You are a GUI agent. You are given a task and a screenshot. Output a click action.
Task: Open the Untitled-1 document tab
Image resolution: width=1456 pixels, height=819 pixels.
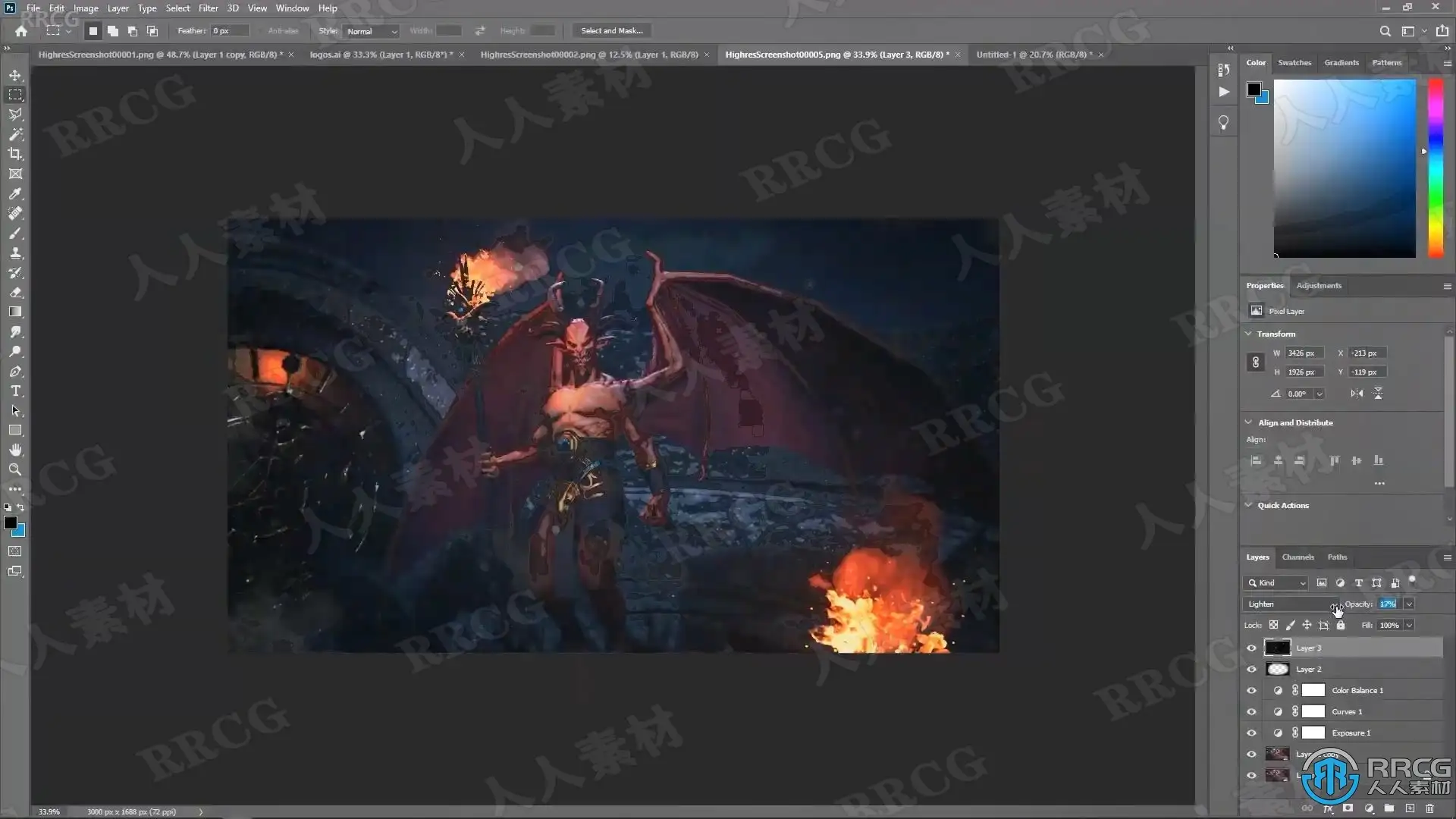[1034, 55]
